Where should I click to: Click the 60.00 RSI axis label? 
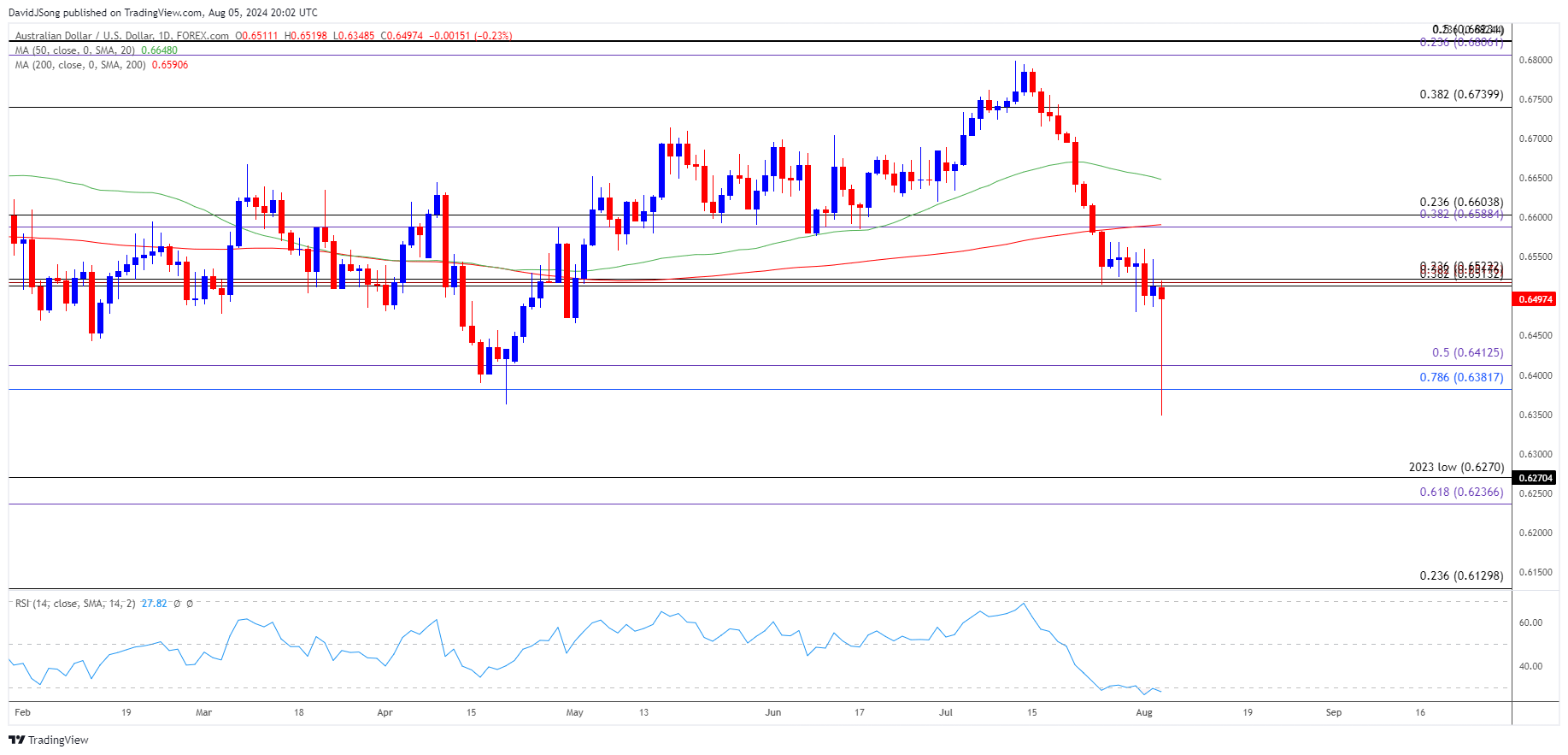point(1530,622)
